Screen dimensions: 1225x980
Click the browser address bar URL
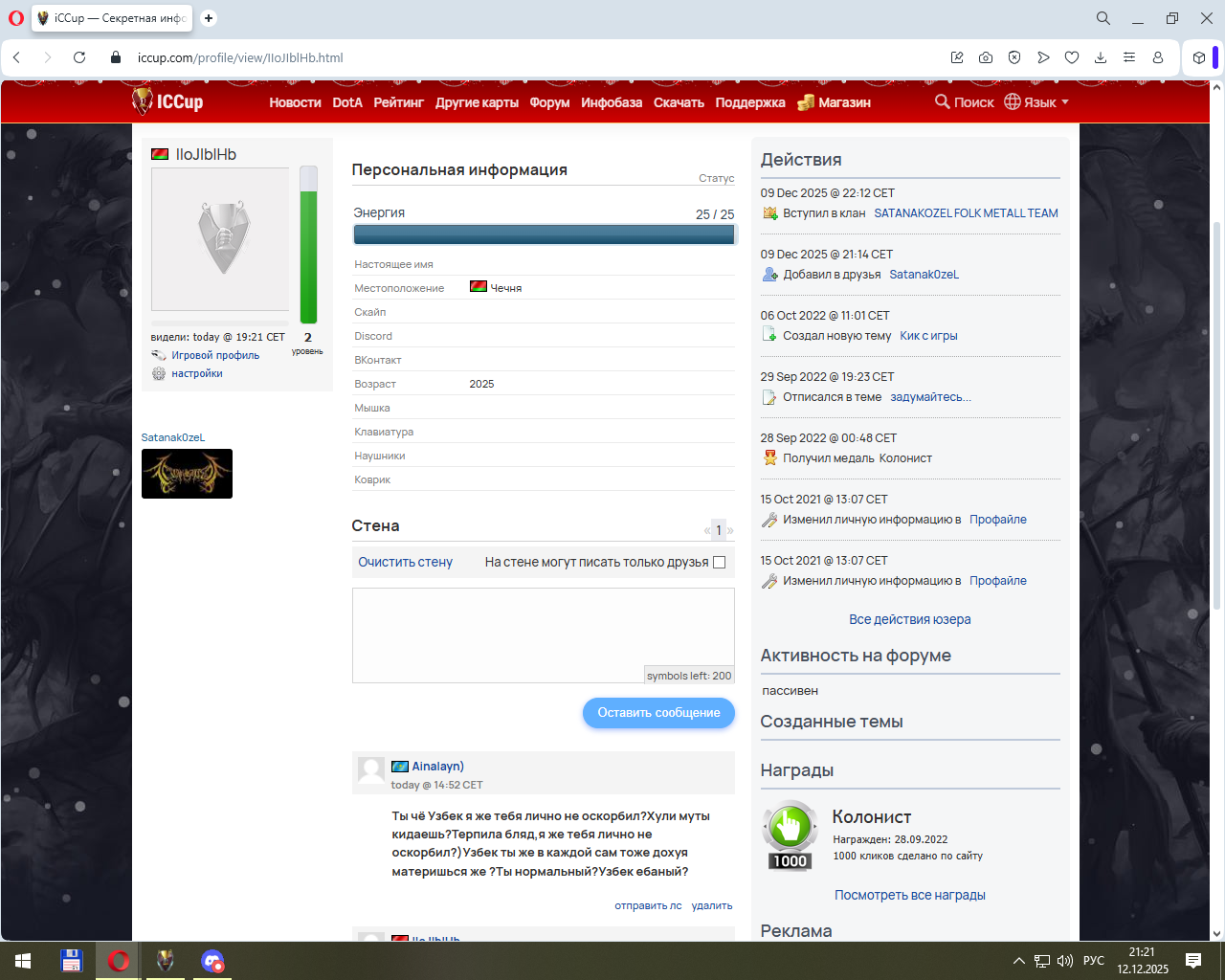pos(240,57)
